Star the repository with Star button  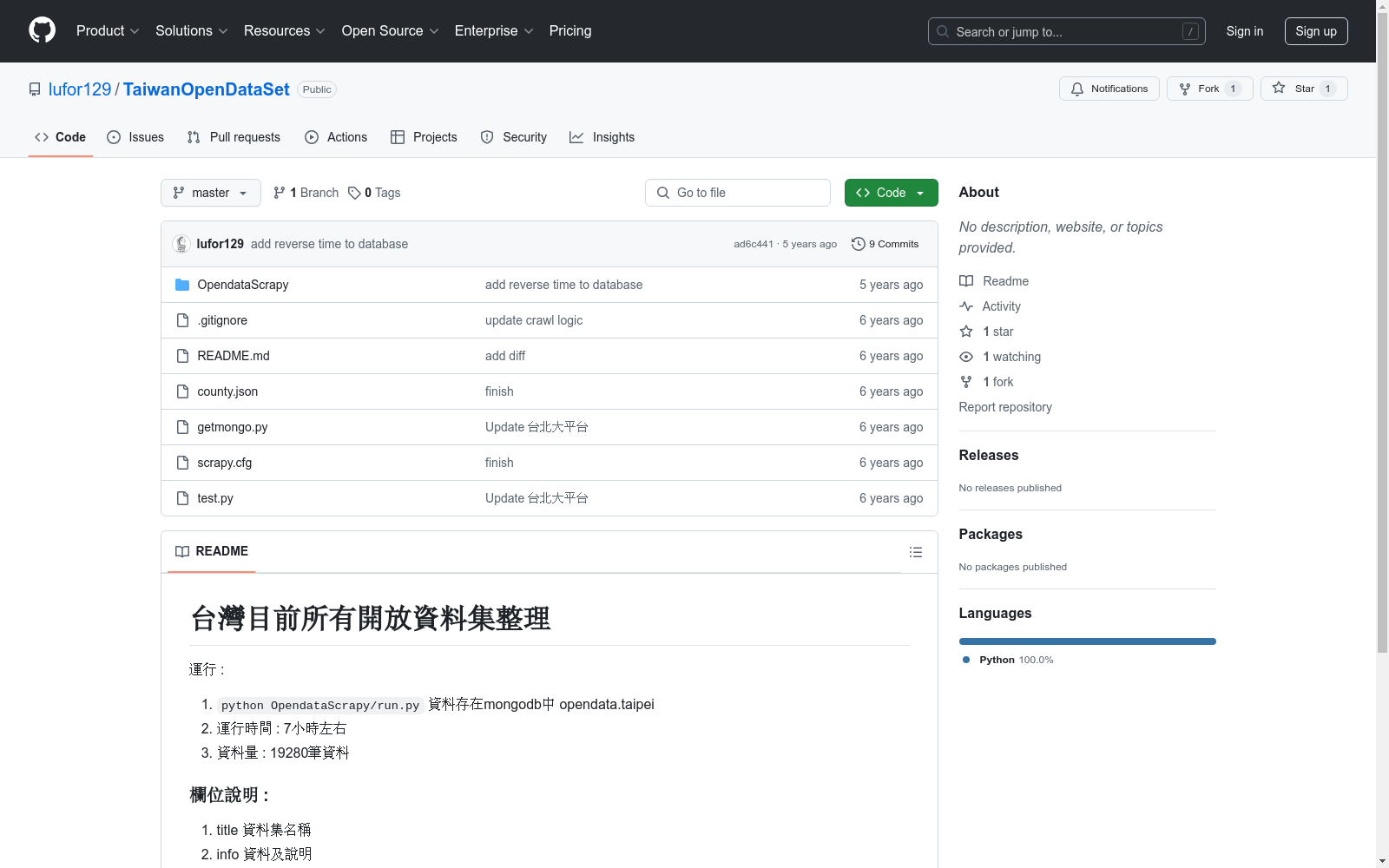click(1304, 89)
